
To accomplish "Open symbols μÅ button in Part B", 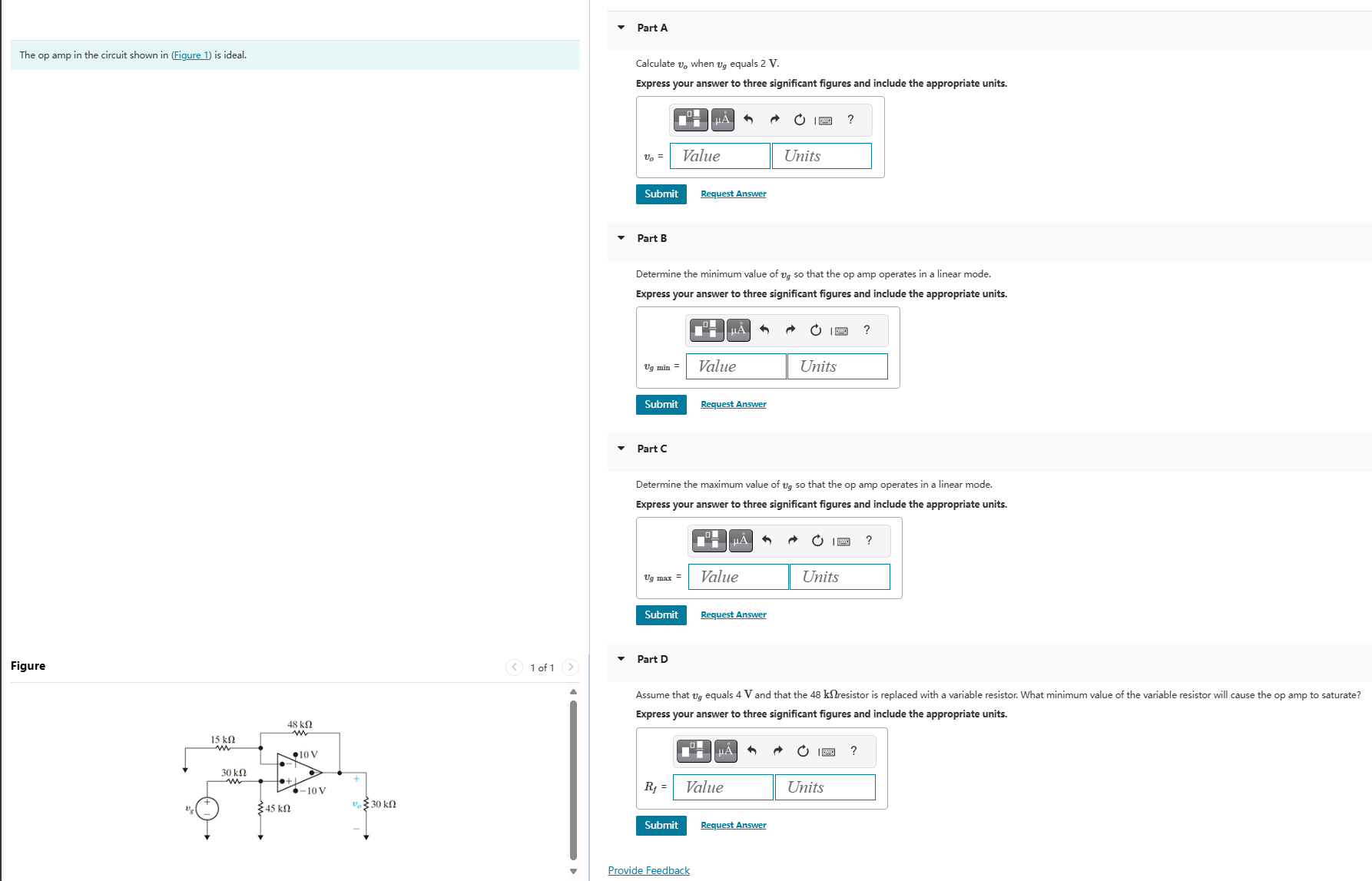I will (x=738, y=330).
